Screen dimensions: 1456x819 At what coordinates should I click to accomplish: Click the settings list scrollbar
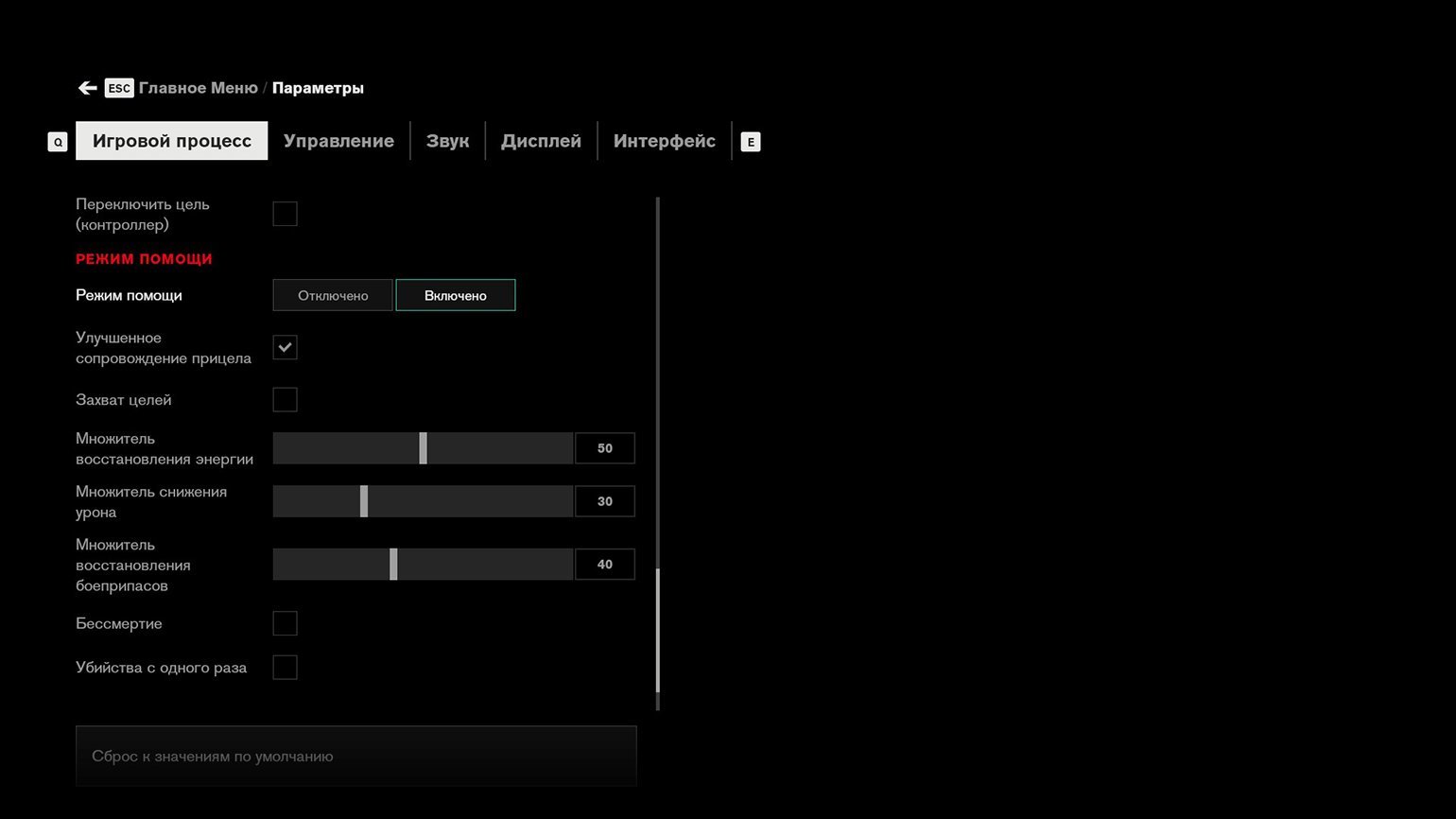(657, 454)
